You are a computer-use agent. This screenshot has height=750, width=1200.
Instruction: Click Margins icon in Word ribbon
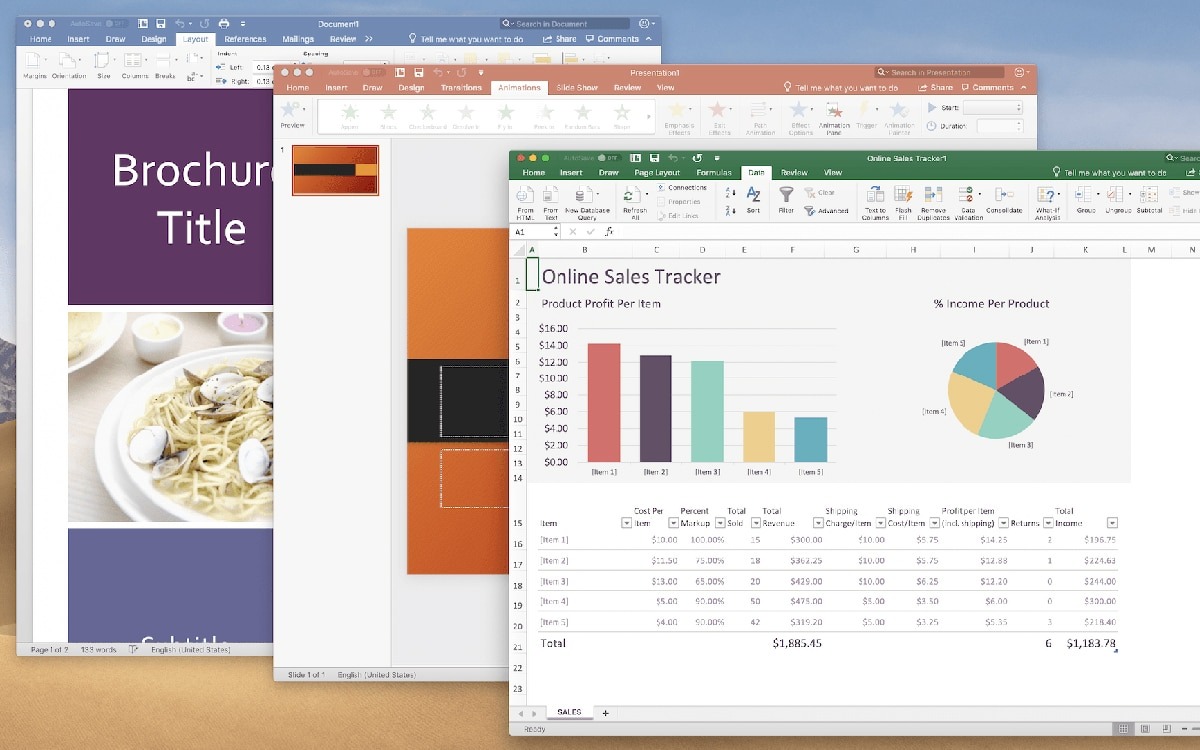click(35, 62)
